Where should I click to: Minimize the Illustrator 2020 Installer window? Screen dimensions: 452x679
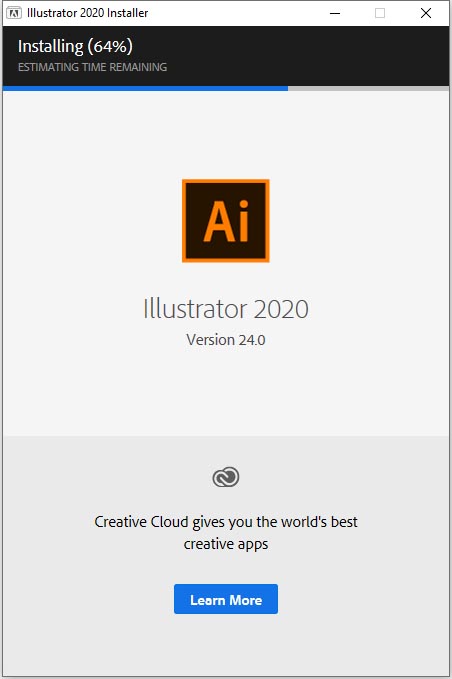coord(335,13)
